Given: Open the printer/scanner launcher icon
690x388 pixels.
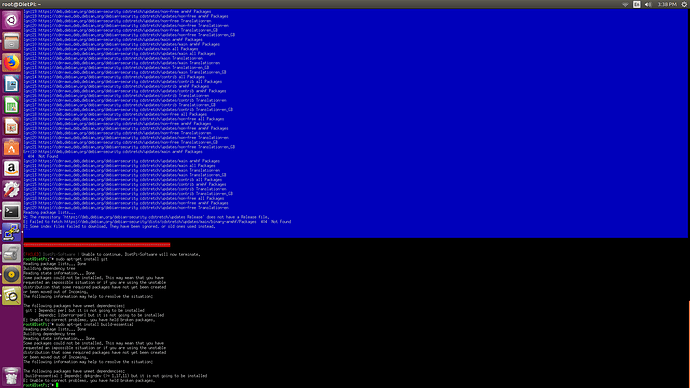Looking at the screenshot, I should pos(11,253).
